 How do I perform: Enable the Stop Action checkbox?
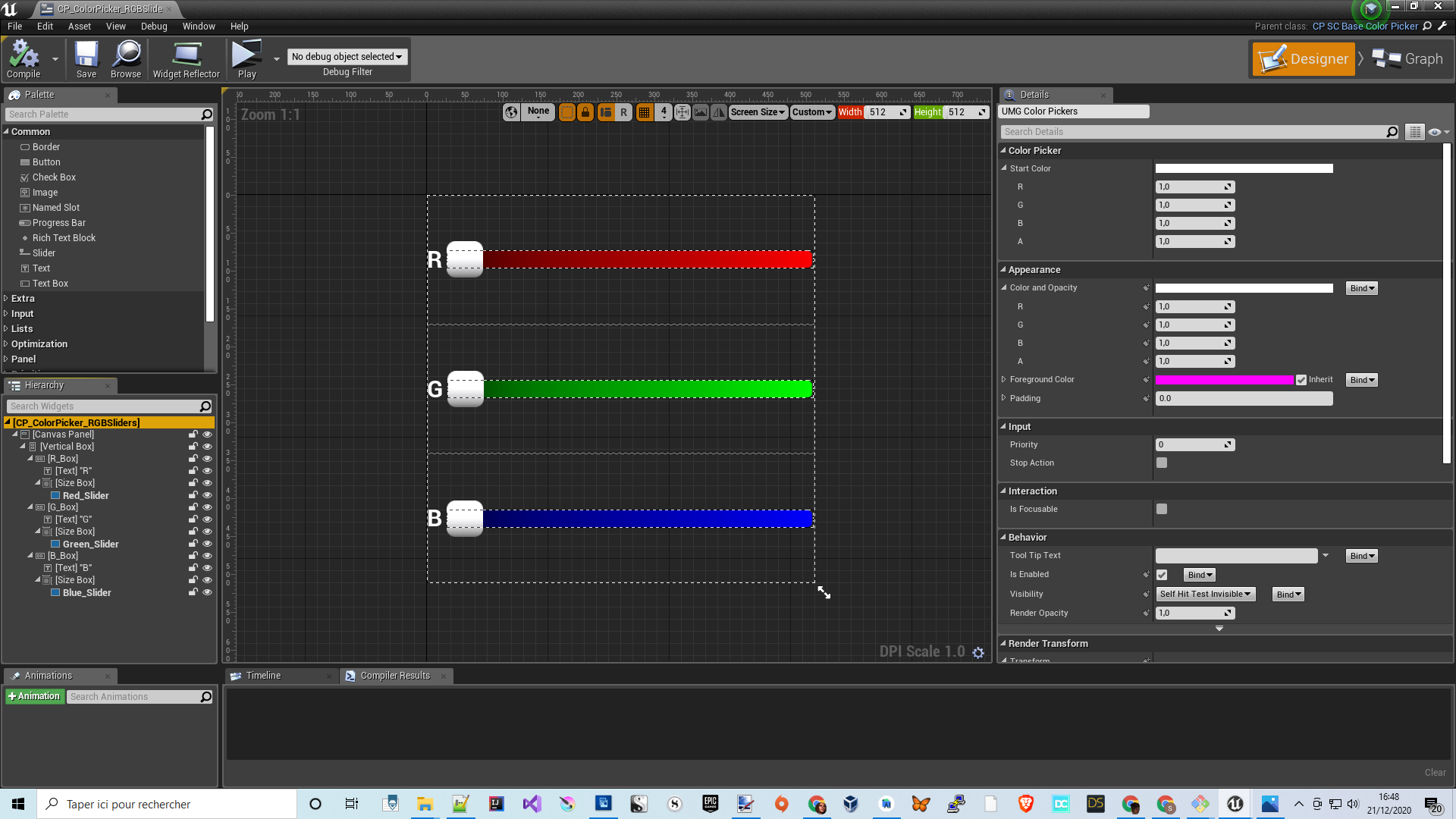[1162, 463]
